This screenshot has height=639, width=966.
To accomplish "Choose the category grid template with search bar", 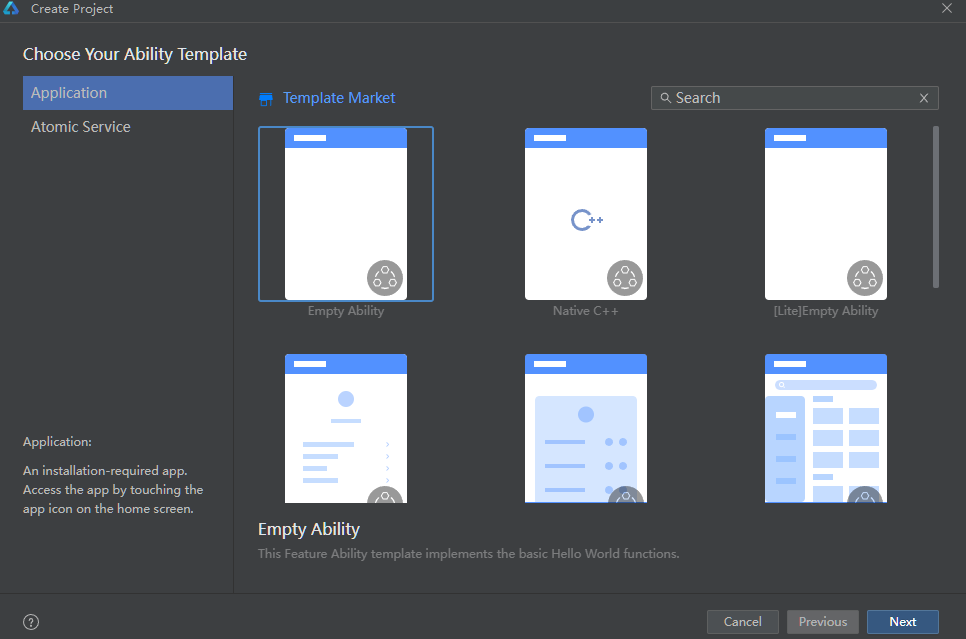I will (826, 428).
